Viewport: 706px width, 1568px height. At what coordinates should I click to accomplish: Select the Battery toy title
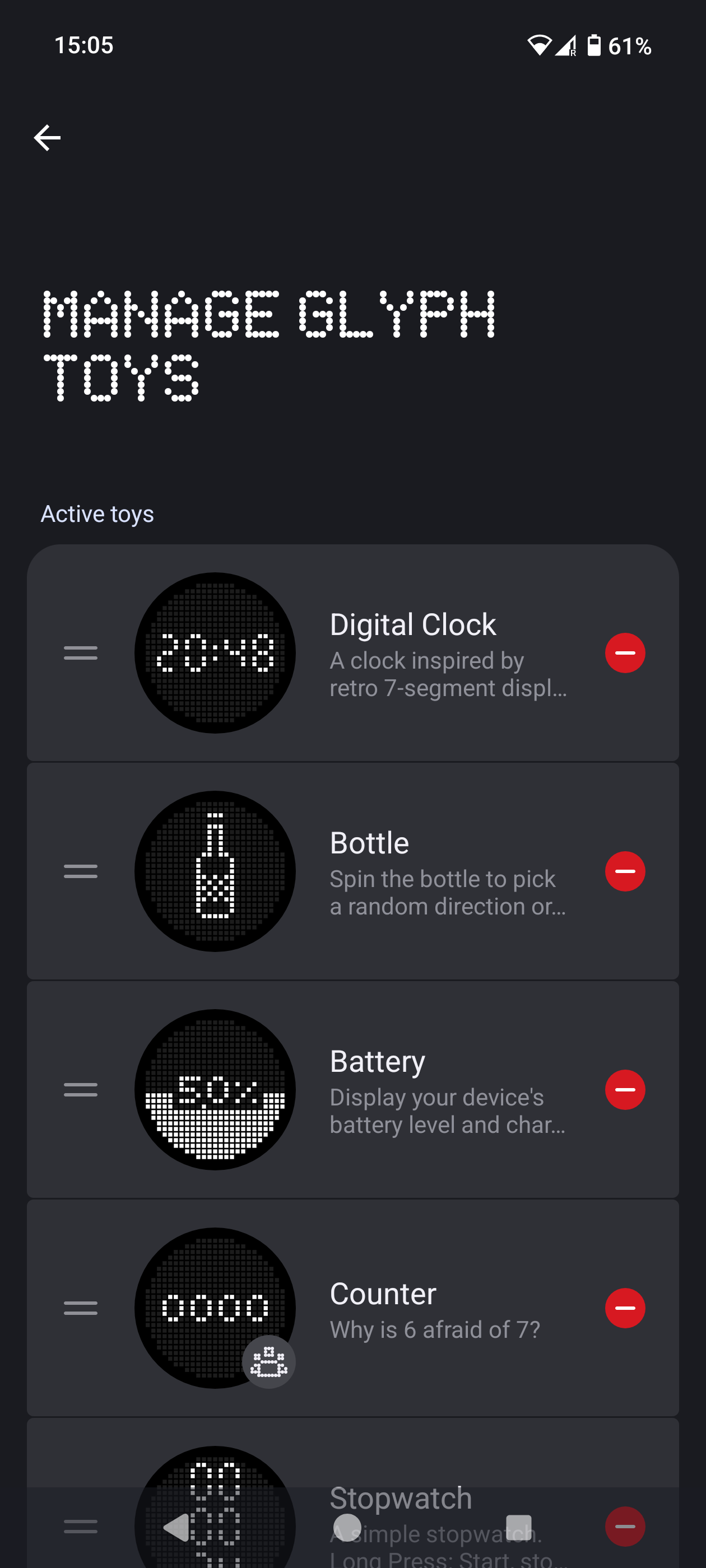pos(377,1062)
